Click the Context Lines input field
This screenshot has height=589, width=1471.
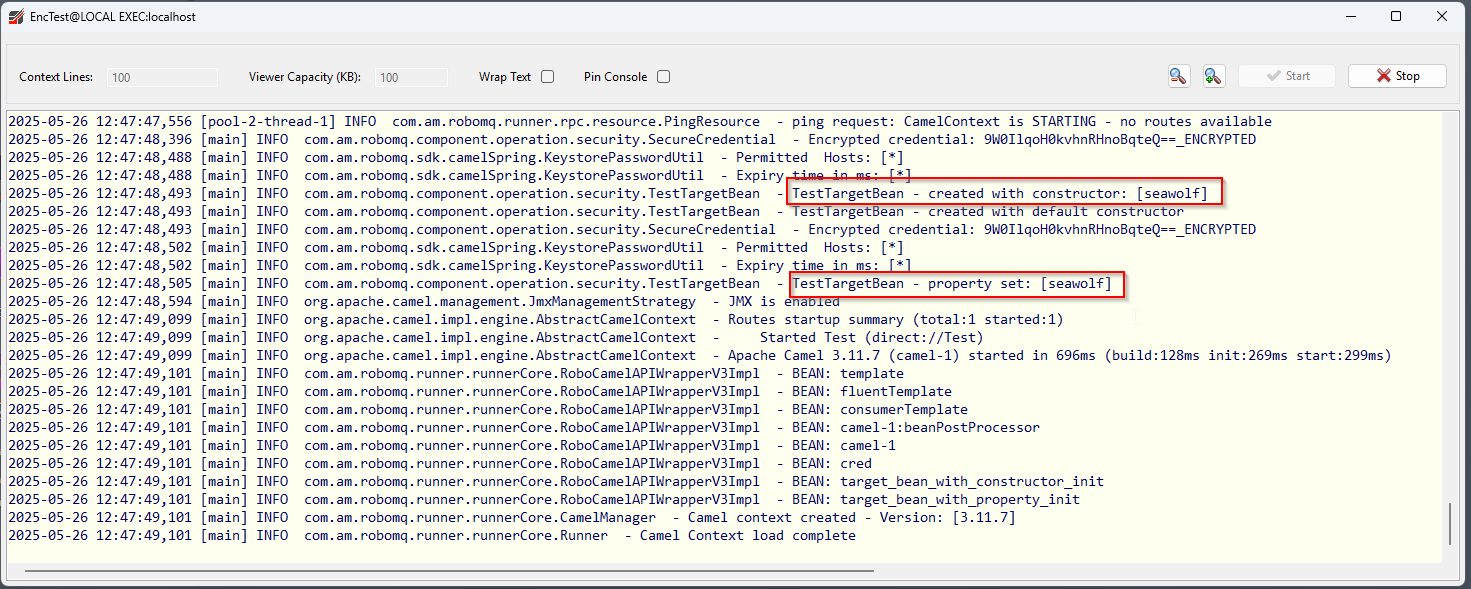pos(162,77)
